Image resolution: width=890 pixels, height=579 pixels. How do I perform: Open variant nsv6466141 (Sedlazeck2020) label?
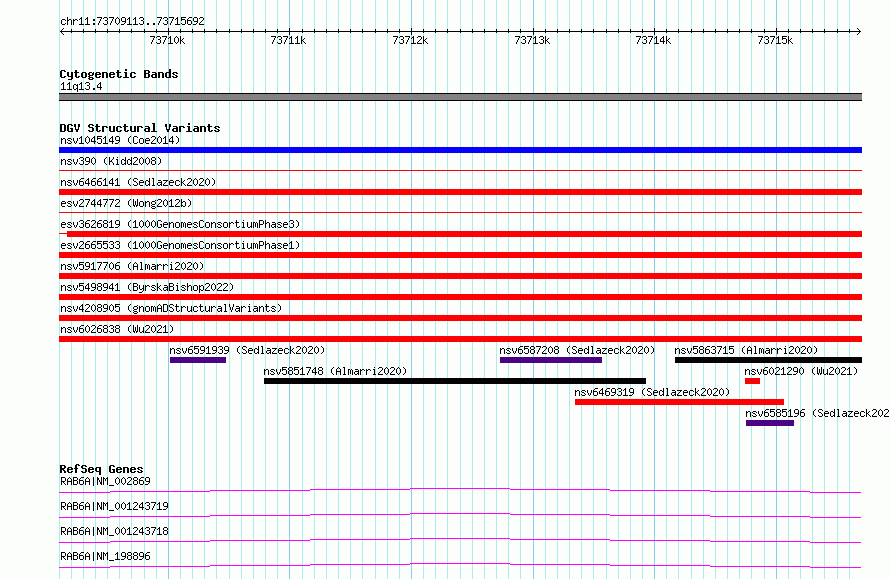tap(138, 182)
